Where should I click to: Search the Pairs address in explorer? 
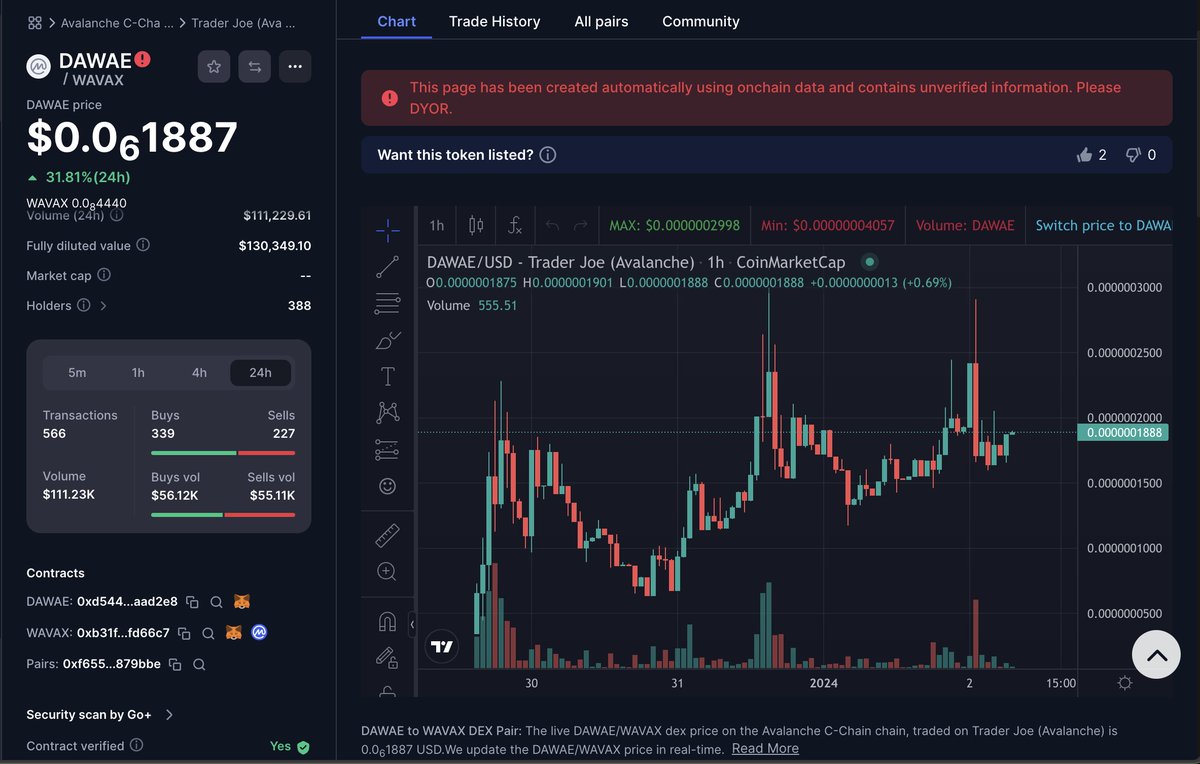(199, 664)
